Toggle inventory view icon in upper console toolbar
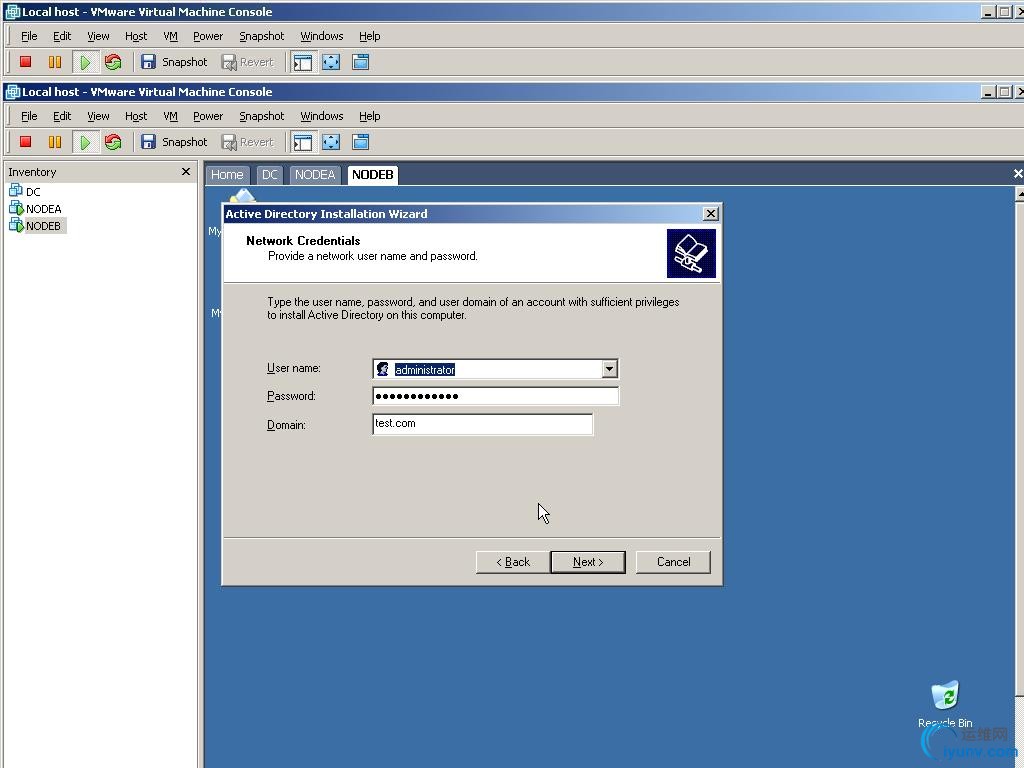Image resolution: width=1024 pixels, height=768 pixels. point(303,62)
